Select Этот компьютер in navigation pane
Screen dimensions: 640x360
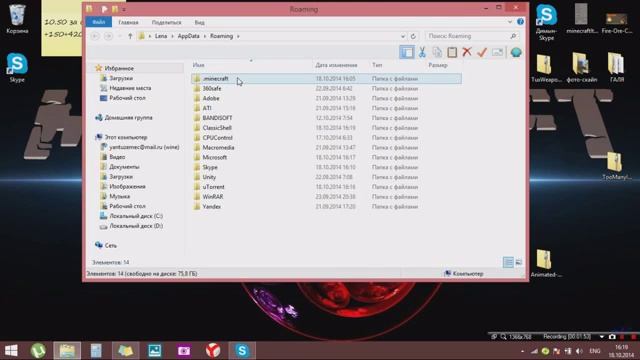[126, 137]
